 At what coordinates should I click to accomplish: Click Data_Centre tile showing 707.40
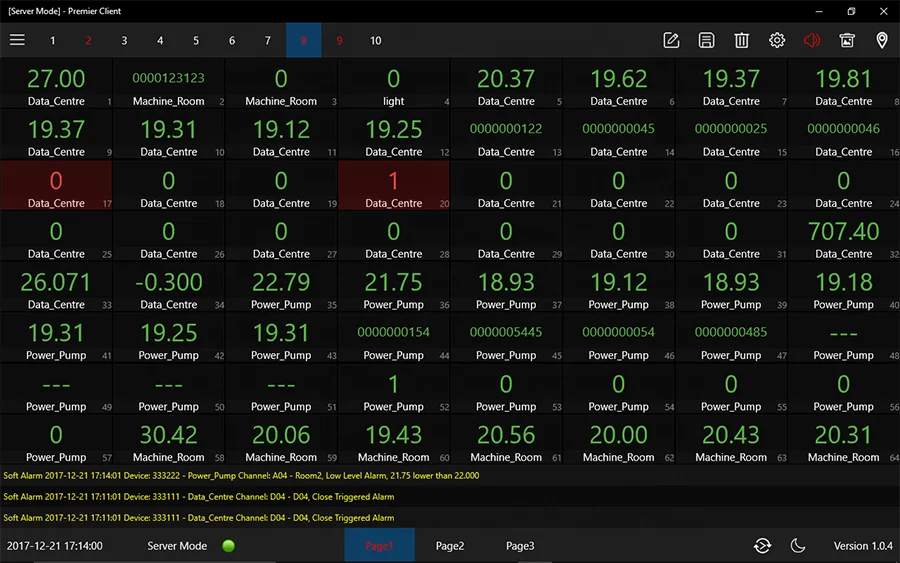[x=843, y=237]
